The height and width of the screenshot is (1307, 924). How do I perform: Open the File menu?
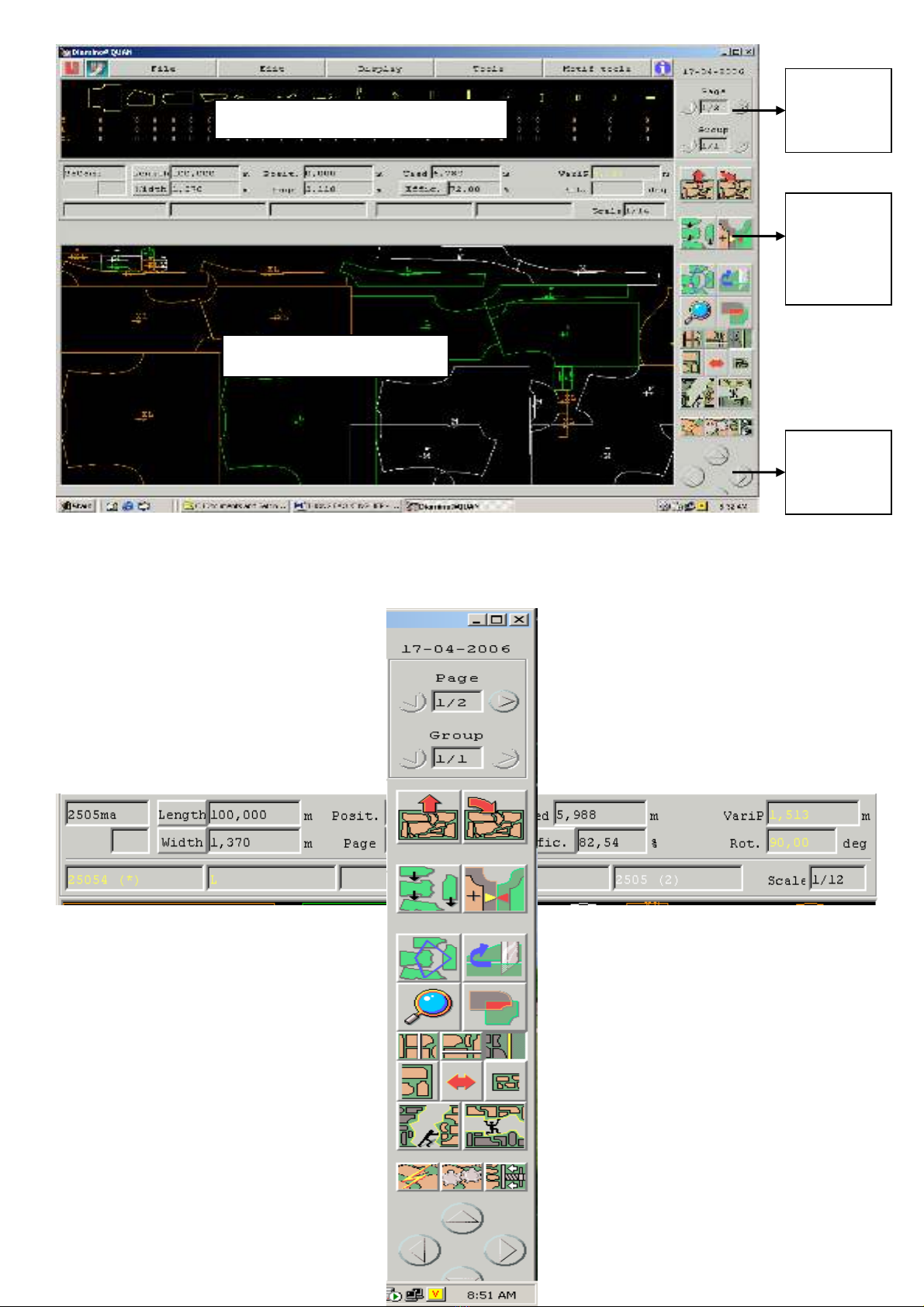163,69
